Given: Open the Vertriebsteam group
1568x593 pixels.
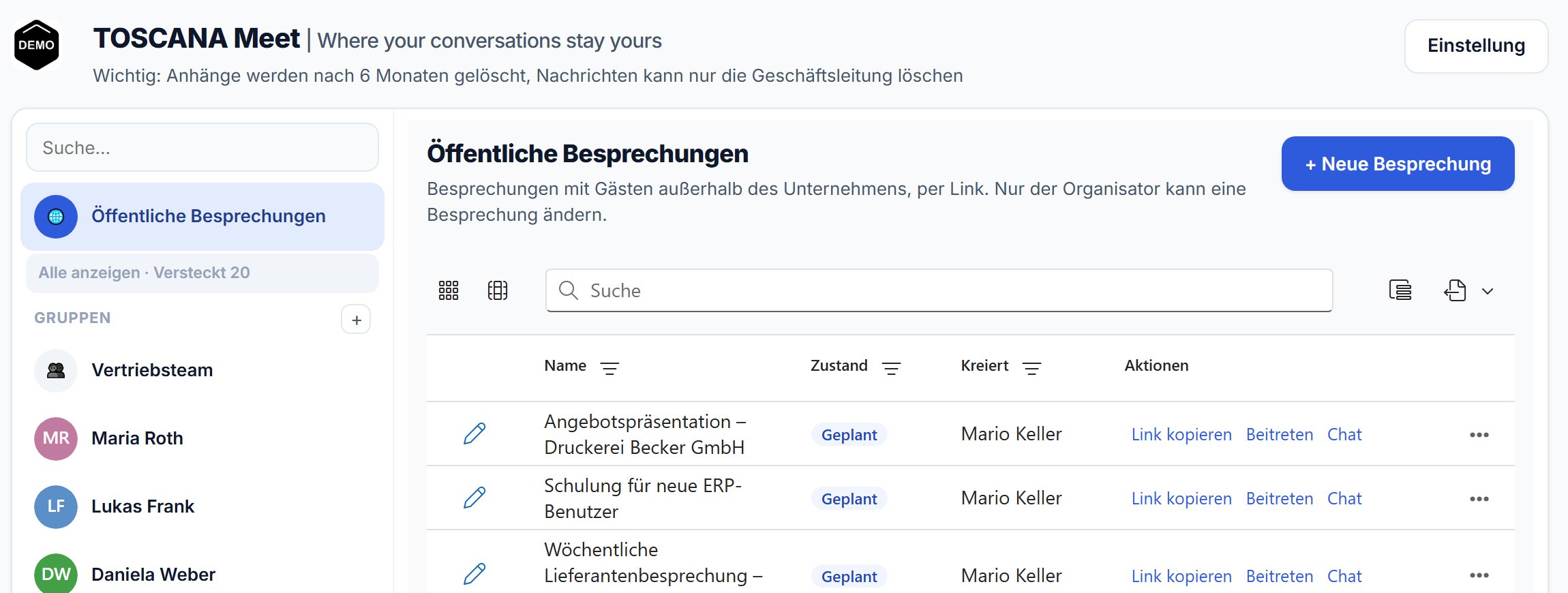Looking at the screenshot, I should 202,370.
